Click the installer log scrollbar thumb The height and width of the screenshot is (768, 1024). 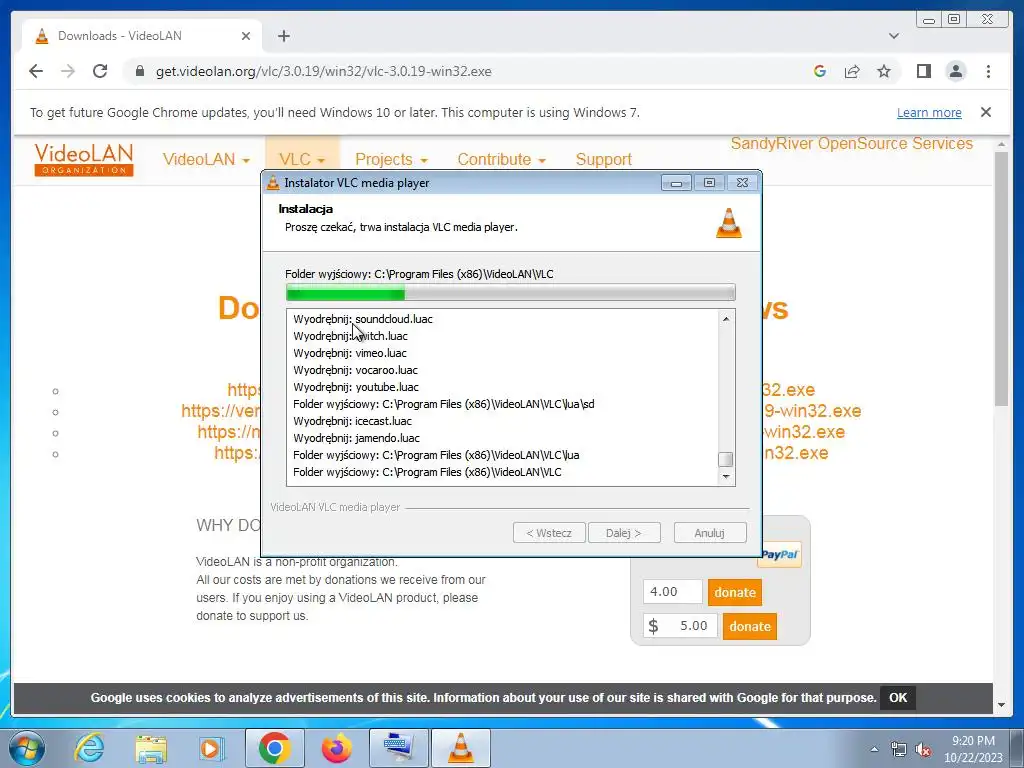726,459
